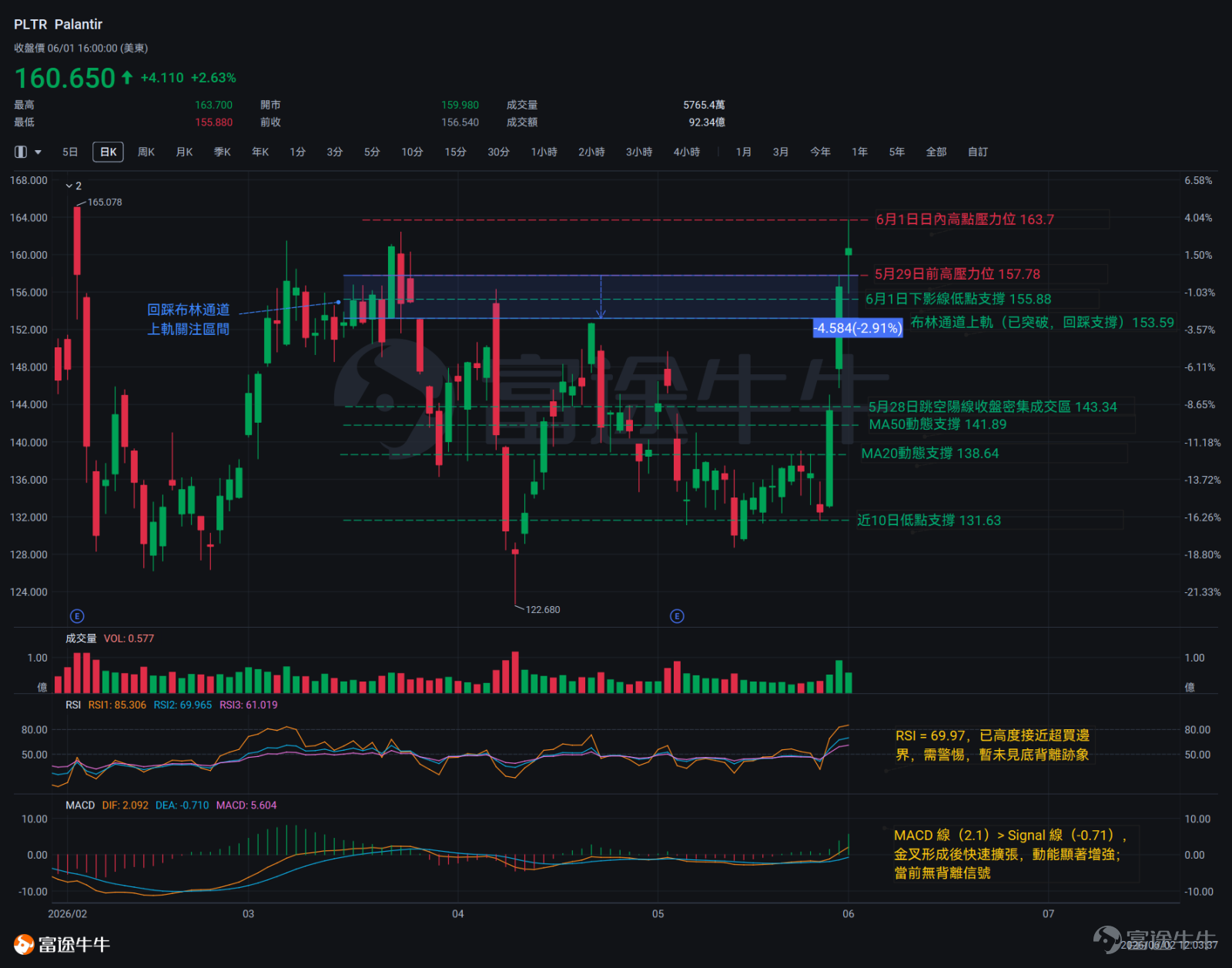
Task: Select the 6月1日下影線低點支撐 155.88 annotation
Action: pyautogui.click(x=958, y=299)
